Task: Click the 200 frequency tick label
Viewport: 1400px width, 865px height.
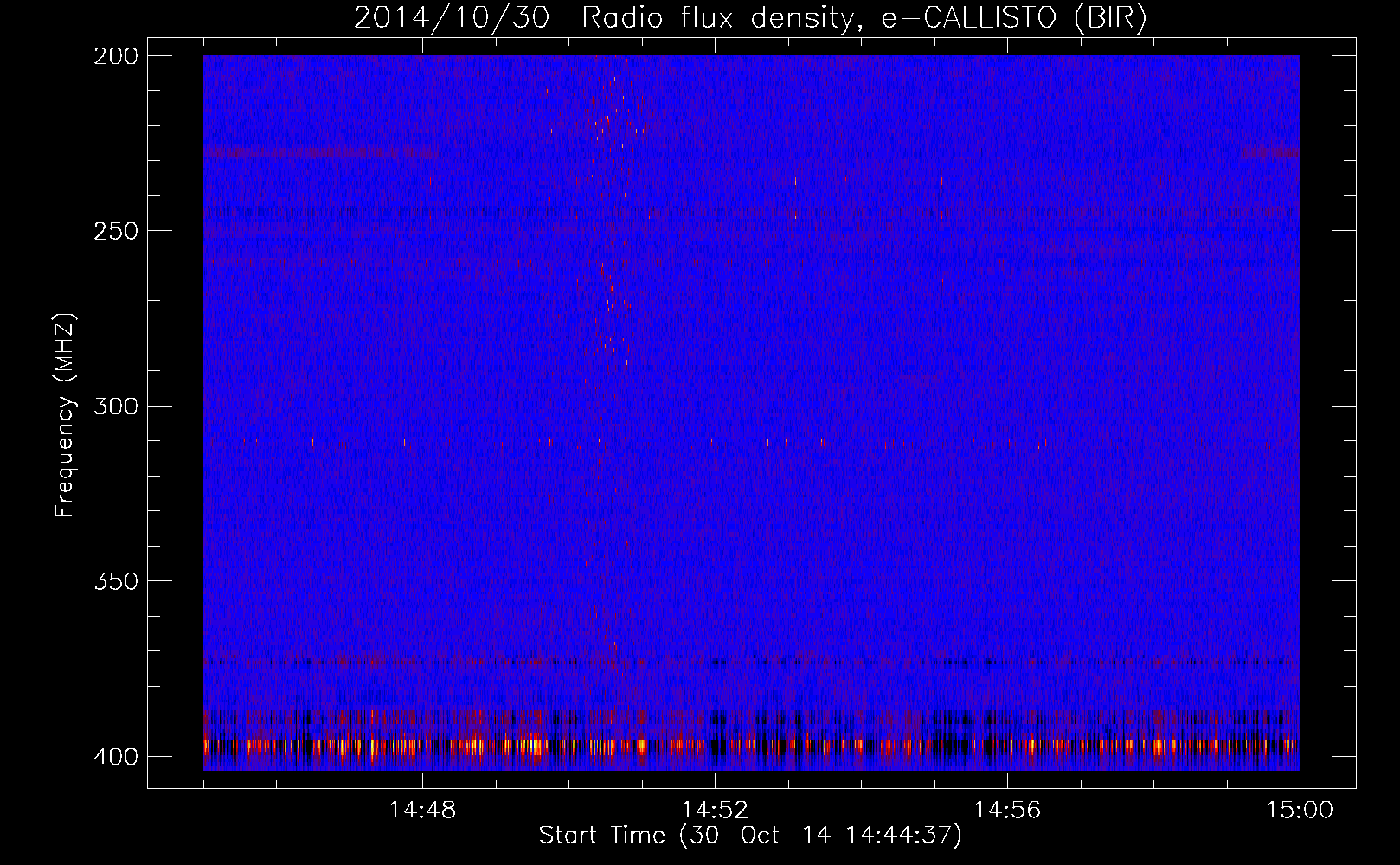Action: (115, 56)
